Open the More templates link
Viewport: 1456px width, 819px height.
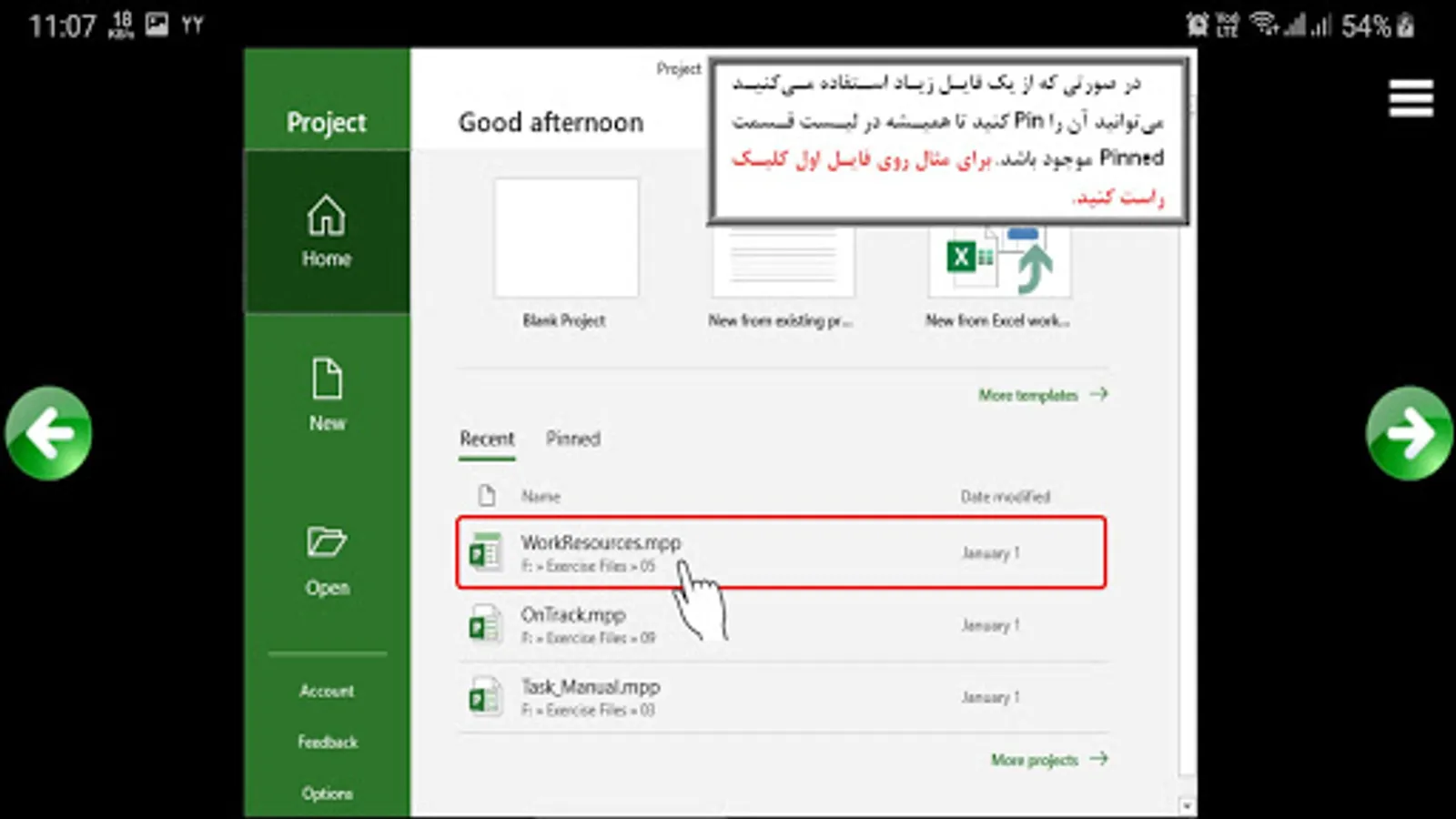[1043, 395]
